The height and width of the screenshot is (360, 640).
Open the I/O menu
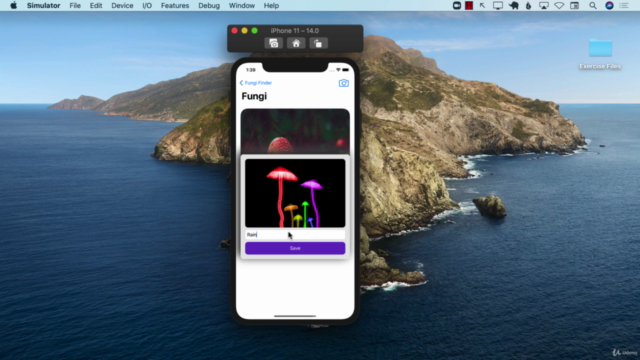147,6
